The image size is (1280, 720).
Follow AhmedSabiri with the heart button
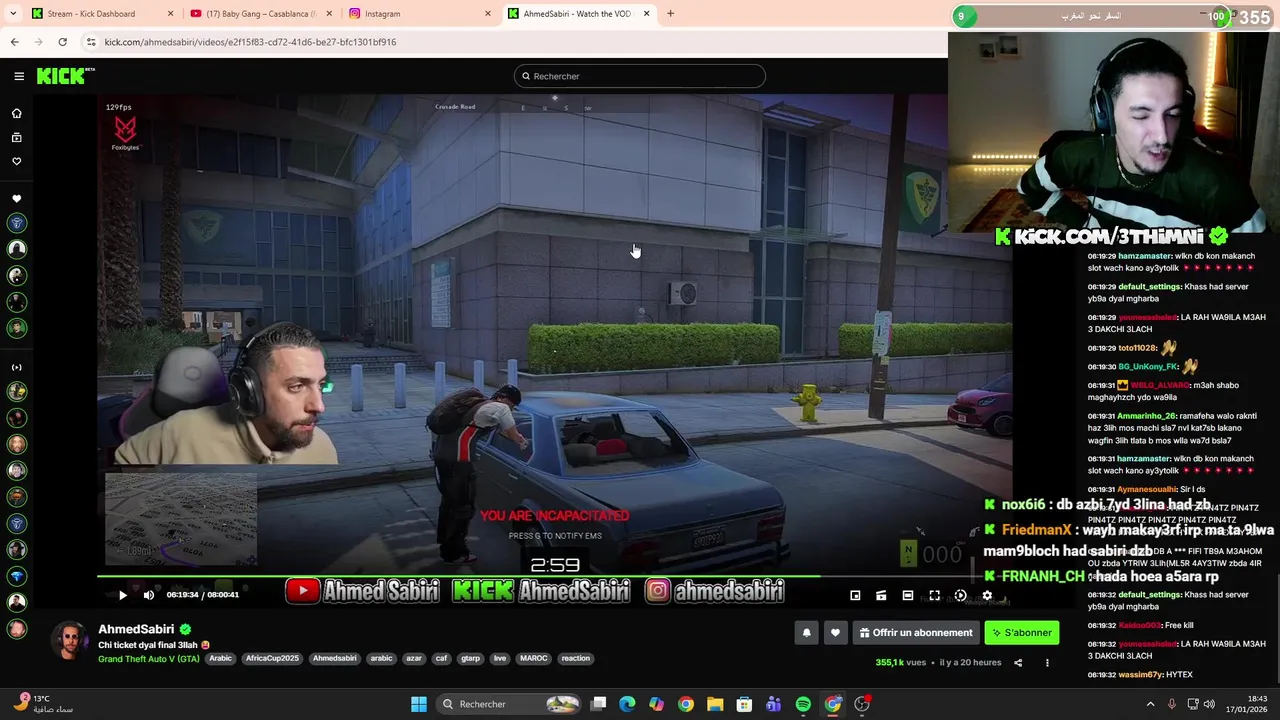point(835,633)
